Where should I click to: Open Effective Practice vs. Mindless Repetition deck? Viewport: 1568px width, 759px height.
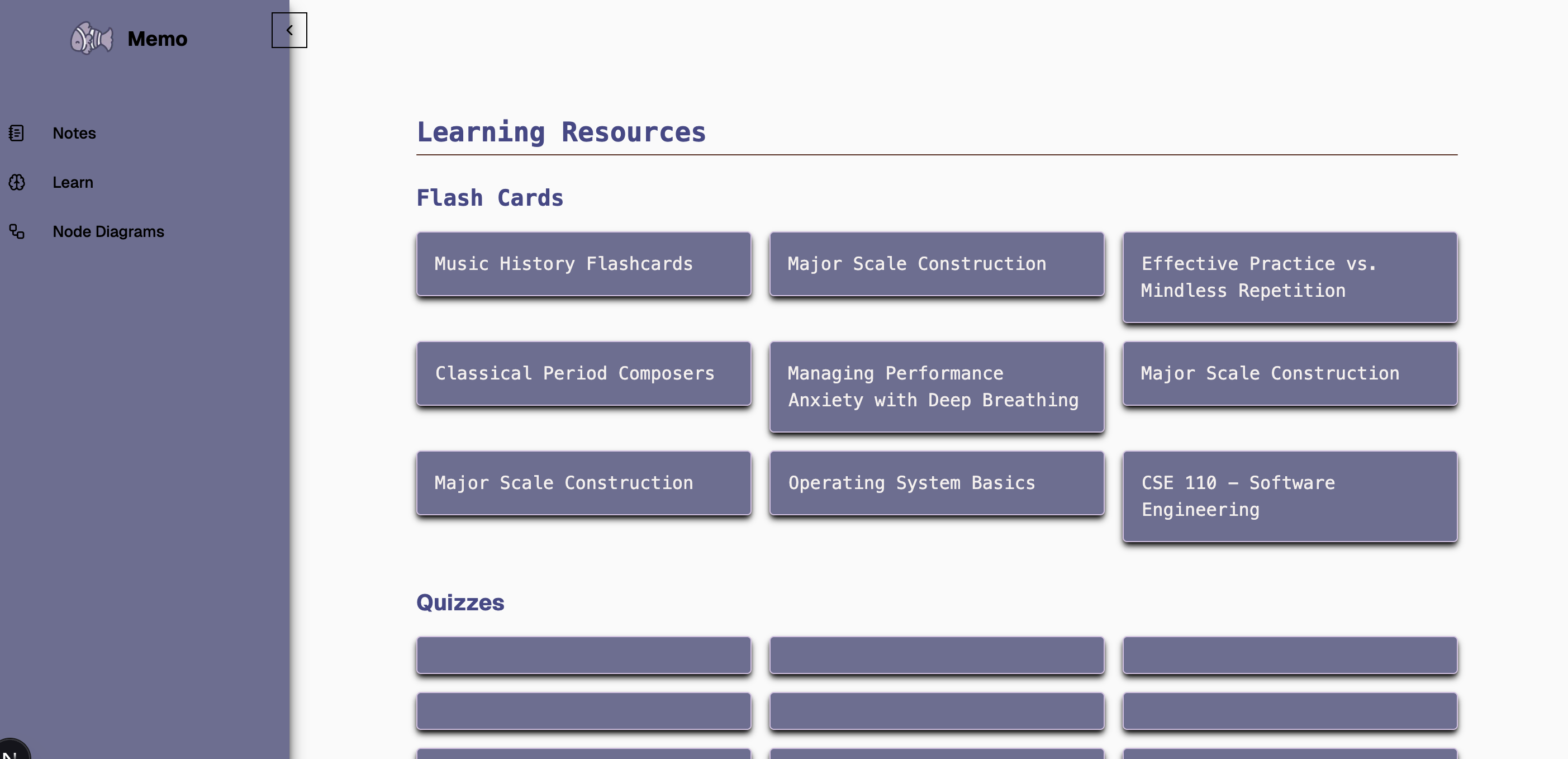(x=1289, y=277)
